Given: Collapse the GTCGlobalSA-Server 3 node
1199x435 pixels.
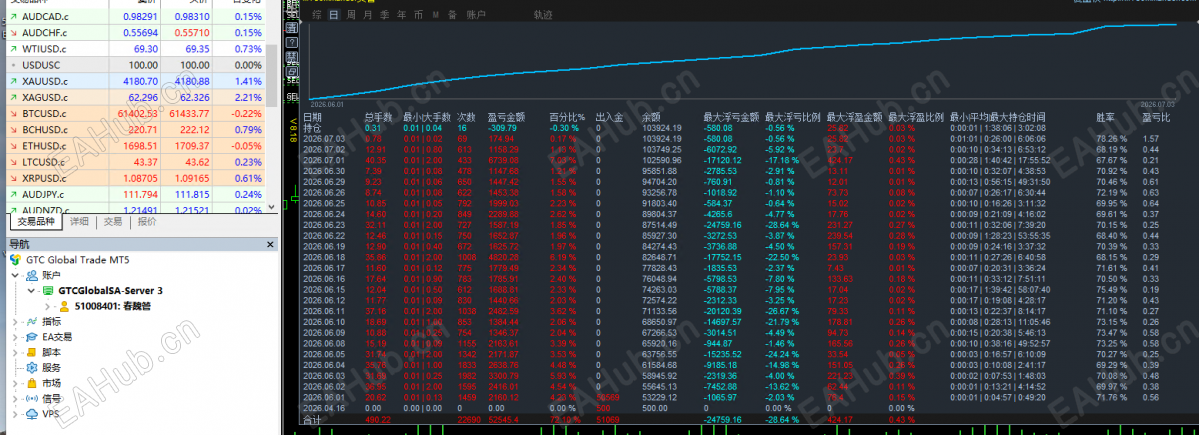Looking at the screenshot, I should click(31, 291).
